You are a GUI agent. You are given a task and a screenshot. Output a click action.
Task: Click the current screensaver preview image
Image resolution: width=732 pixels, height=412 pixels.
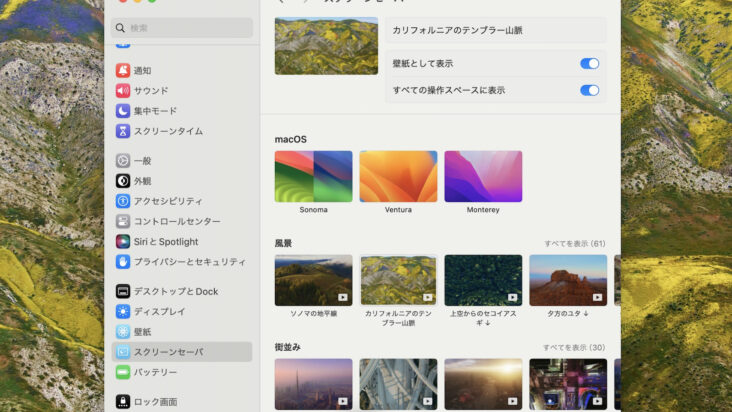tap(326, 46)
